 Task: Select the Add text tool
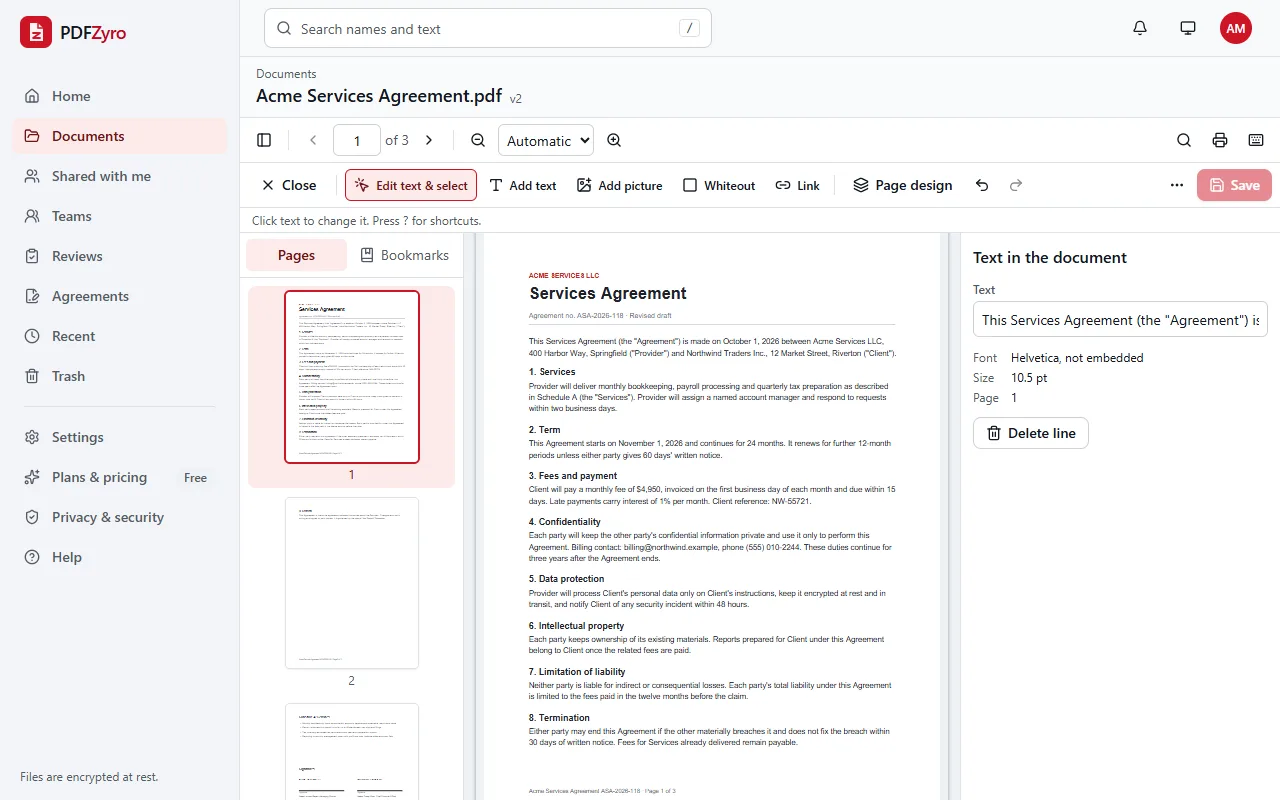coord(522,185)
